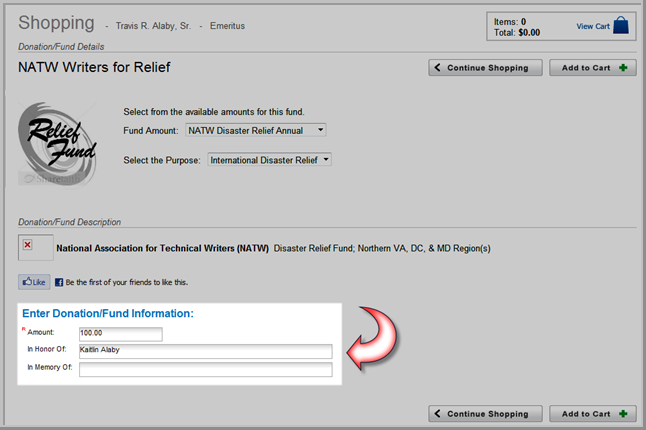Open the View Cart shopping bag icon
The height and width of the screenshot is (430, 646).
(620, 25)
